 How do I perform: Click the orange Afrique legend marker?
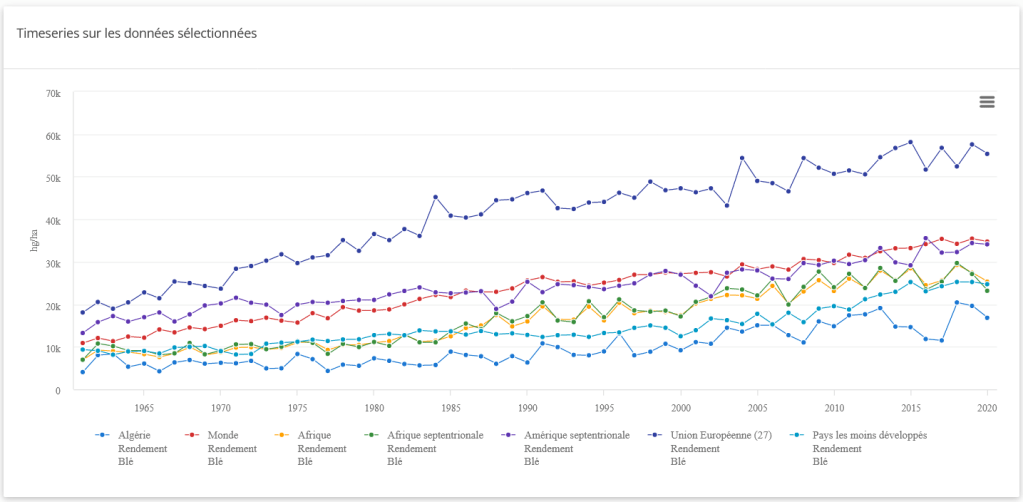tap(280, 435)
